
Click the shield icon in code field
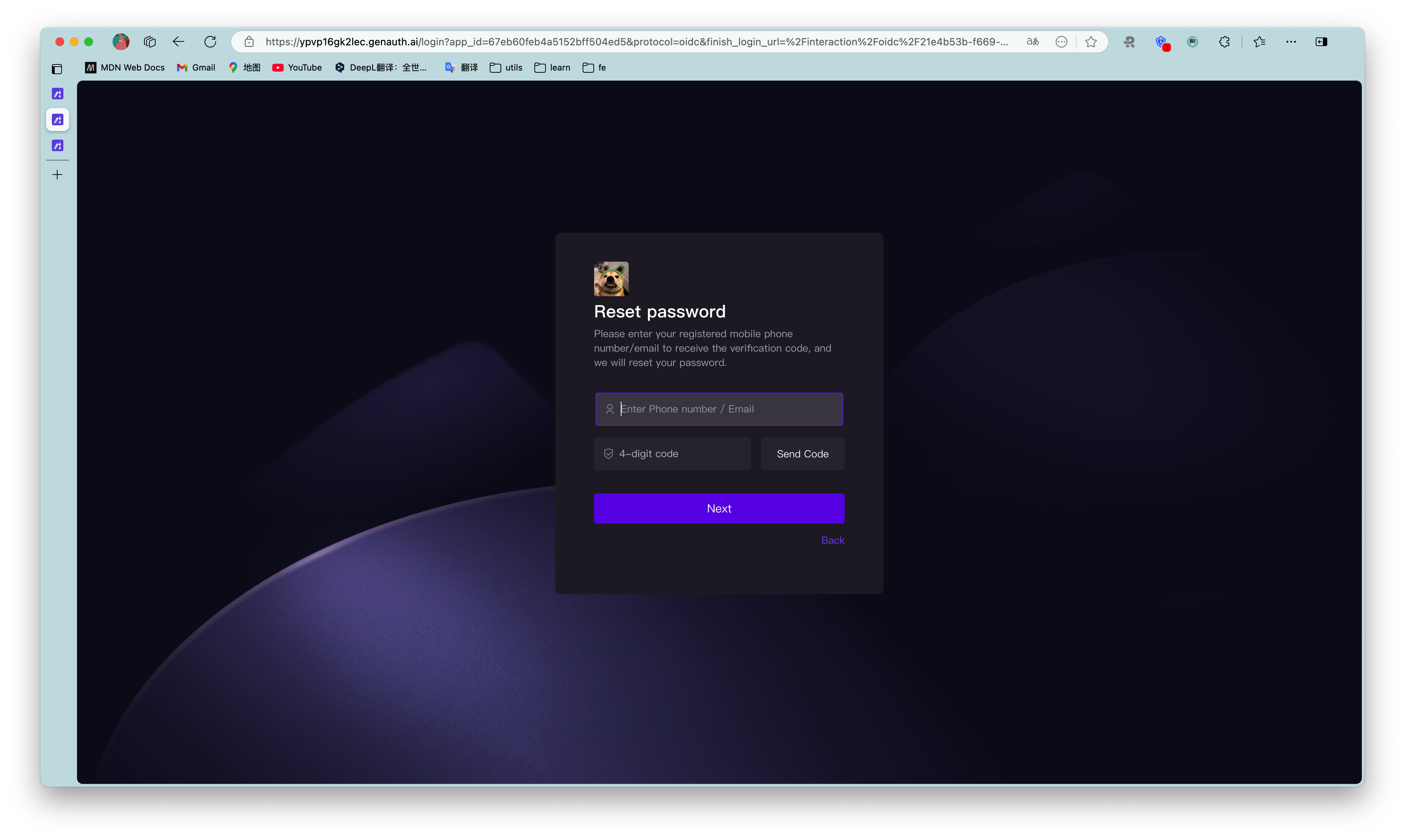pyautogui.click(x=608, y=453)
